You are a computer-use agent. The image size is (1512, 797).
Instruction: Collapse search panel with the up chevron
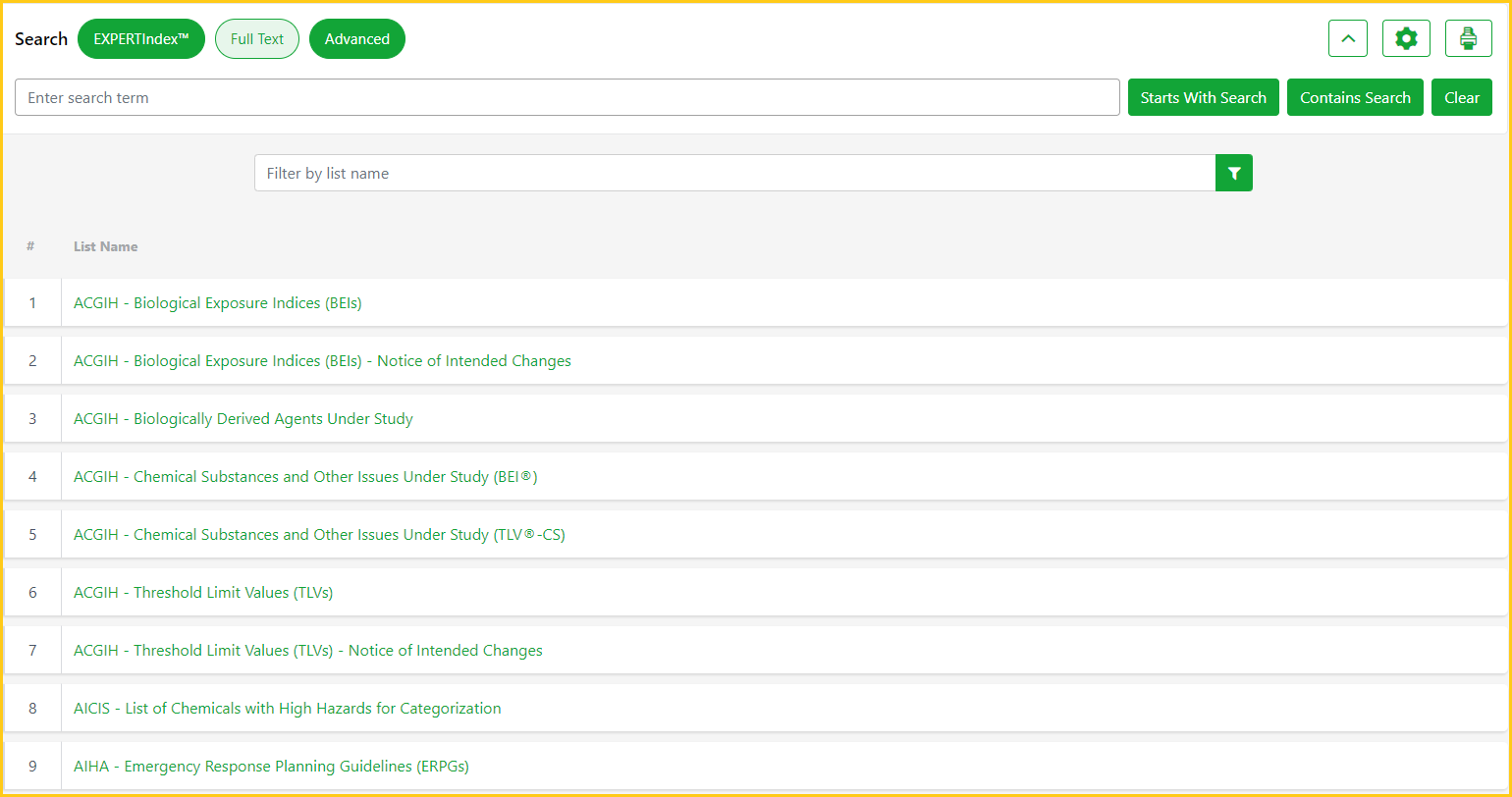1347,38
